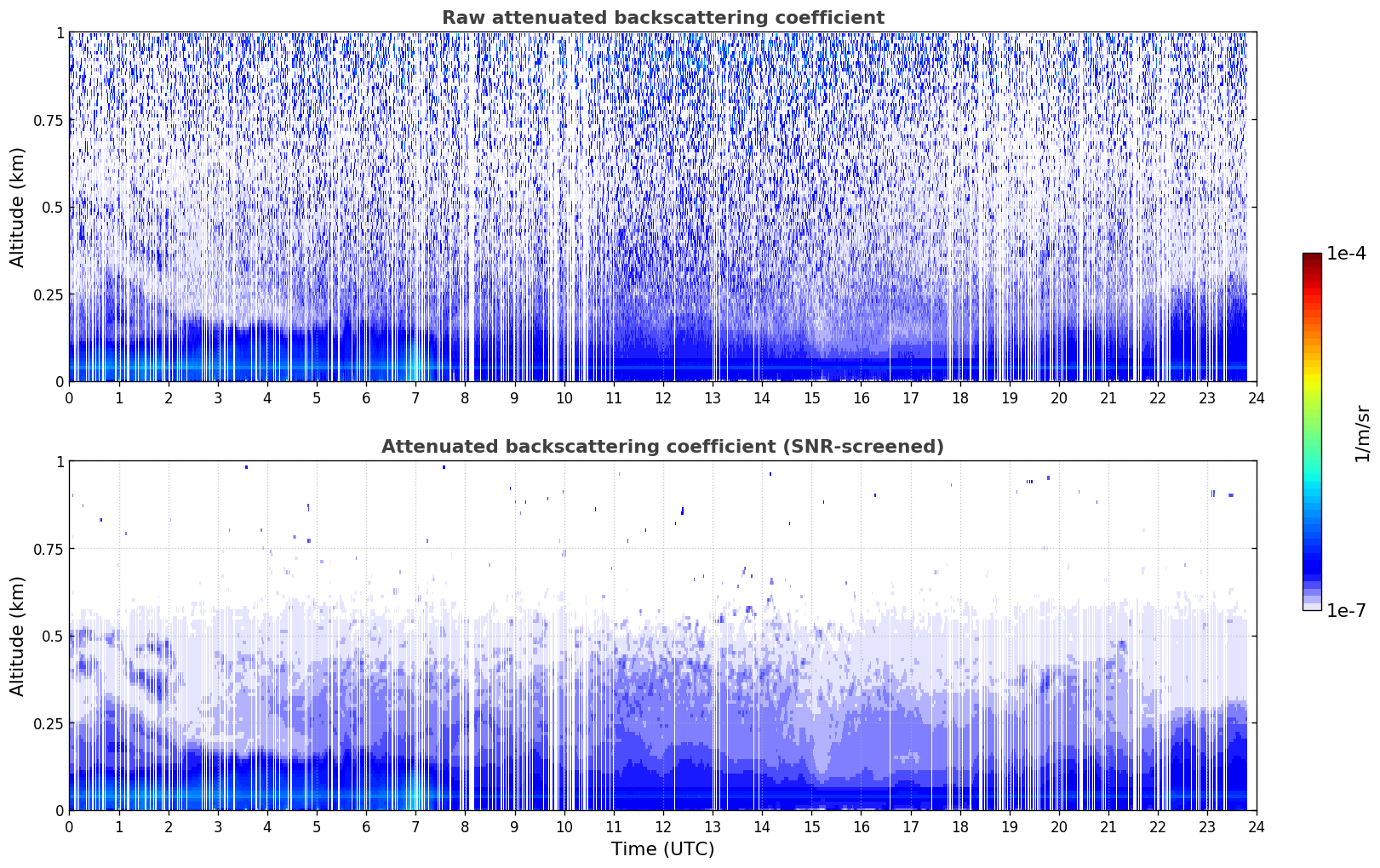Click altitude tick "0.25" on the raw plot
The height and width of the screenshot is (868, 1380).
coord(48,294)
